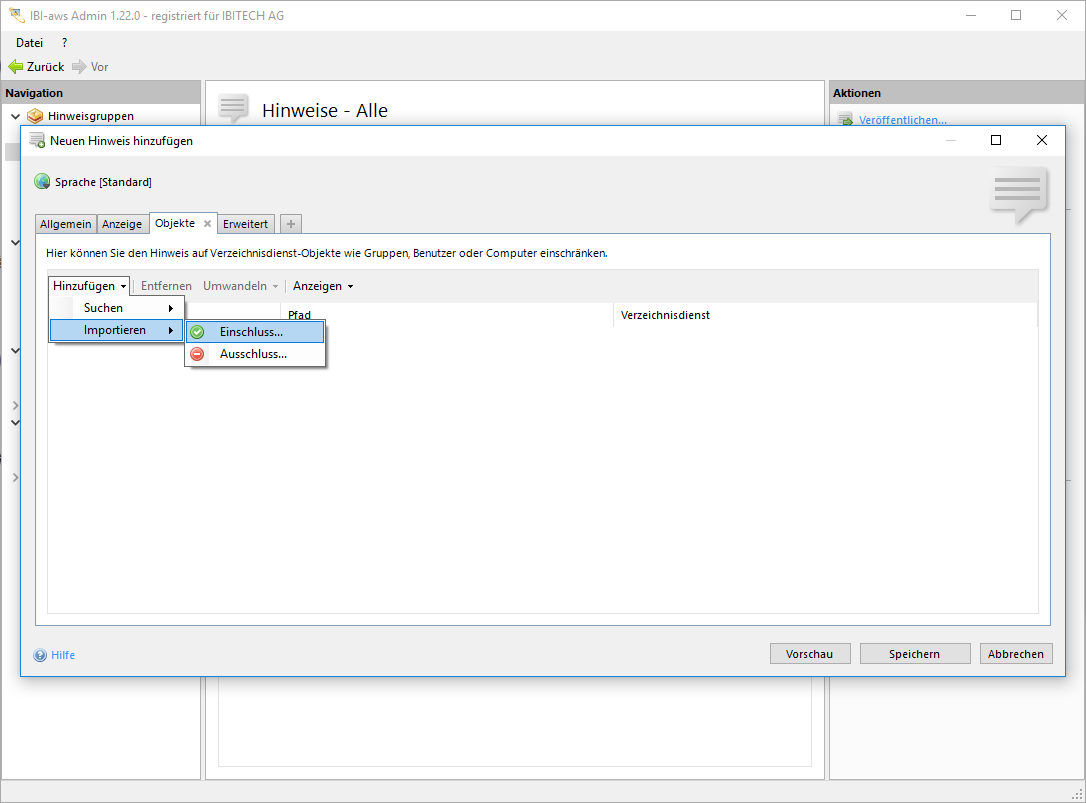Switch to the Allgemein tab
Screen dimensions: 1086x803
point(66,224)
